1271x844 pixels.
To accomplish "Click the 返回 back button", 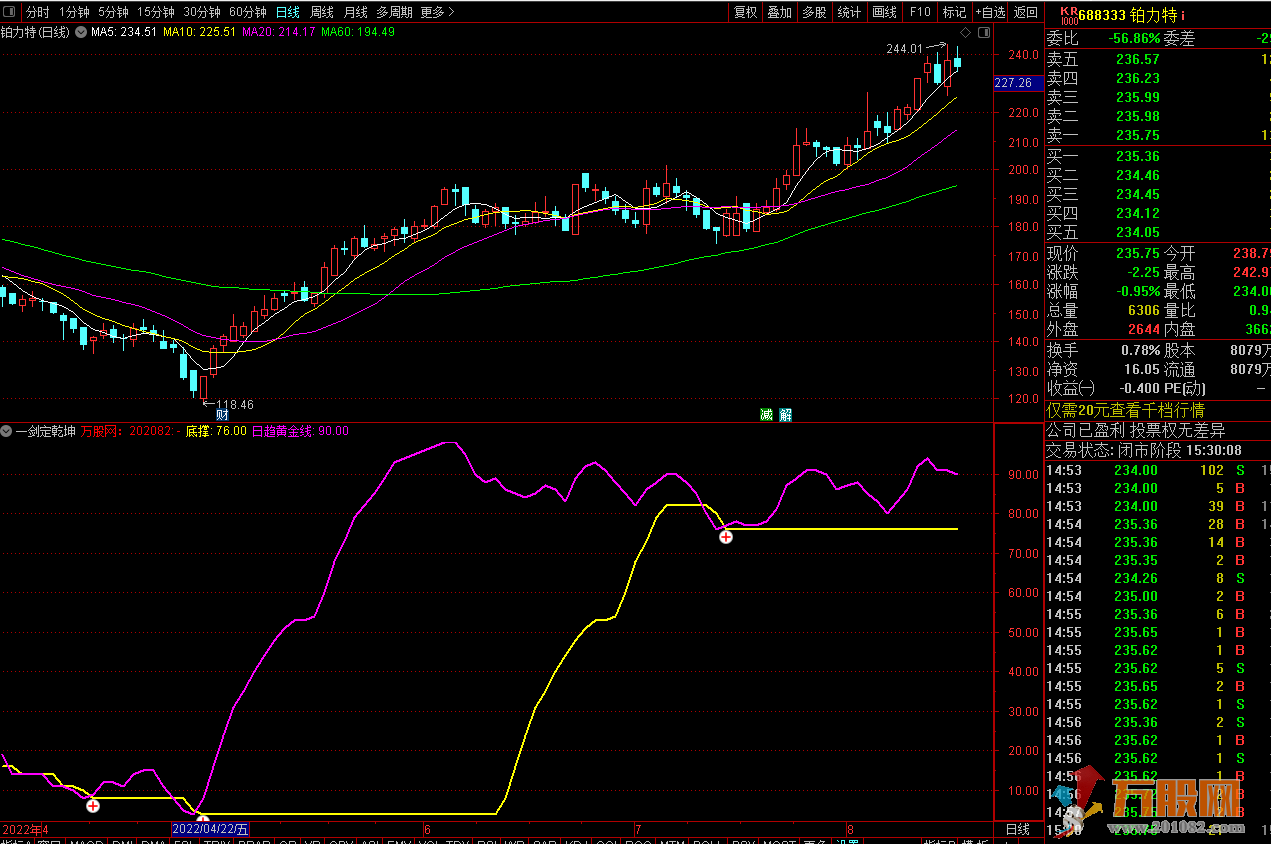I will 1026,12.
